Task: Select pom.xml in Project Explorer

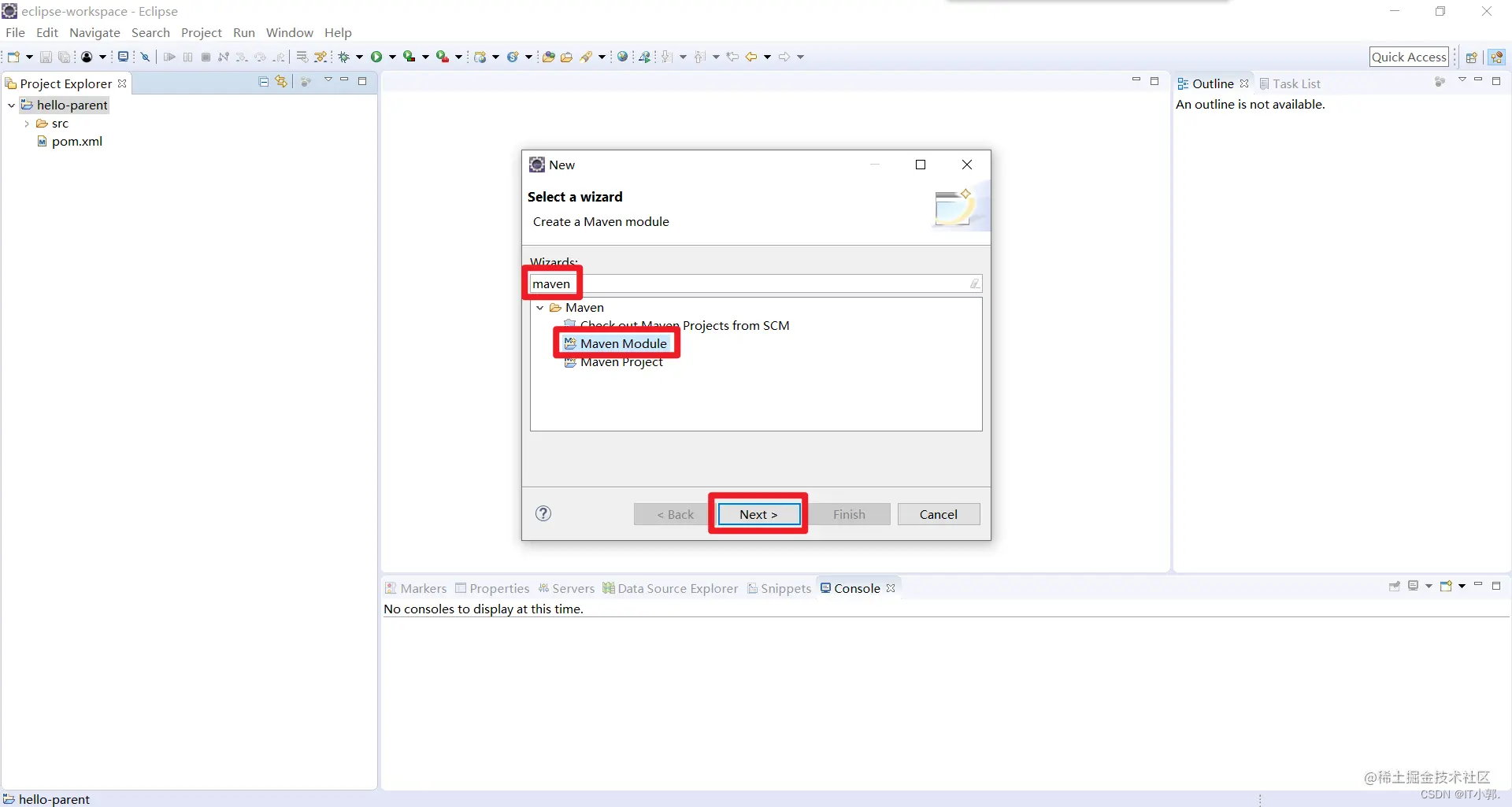Action: click(x=70, y=142)
